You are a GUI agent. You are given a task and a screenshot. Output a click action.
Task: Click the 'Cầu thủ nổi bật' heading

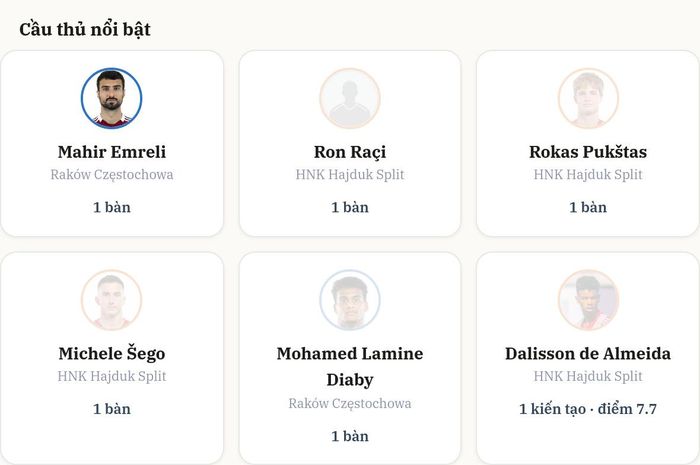click(x=85, y=29)
